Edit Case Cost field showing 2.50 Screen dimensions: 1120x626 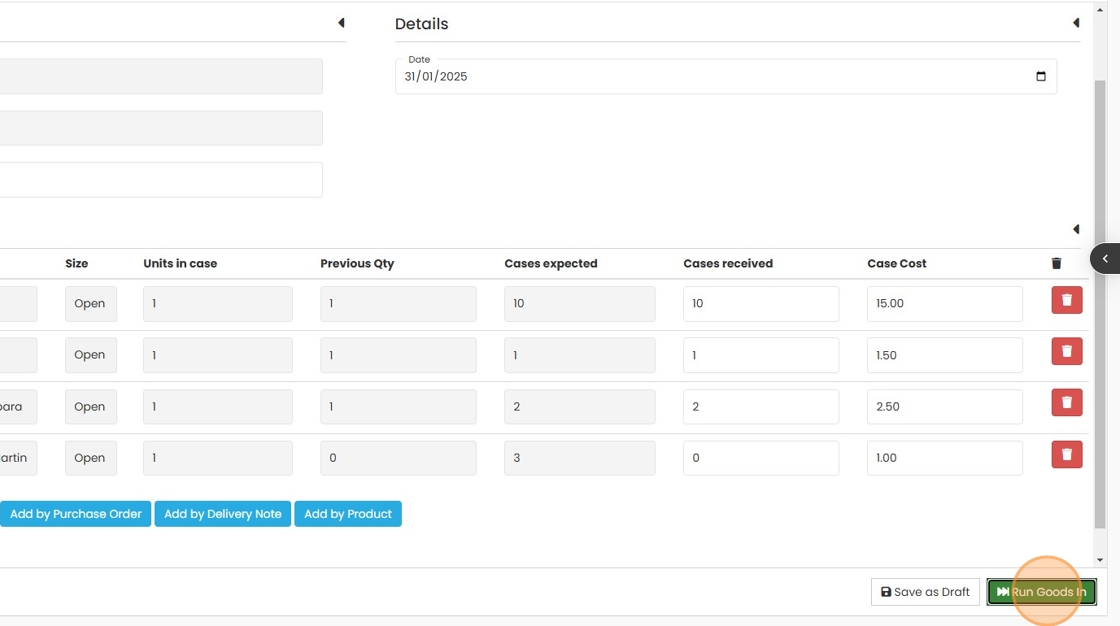tap(944, 407)
